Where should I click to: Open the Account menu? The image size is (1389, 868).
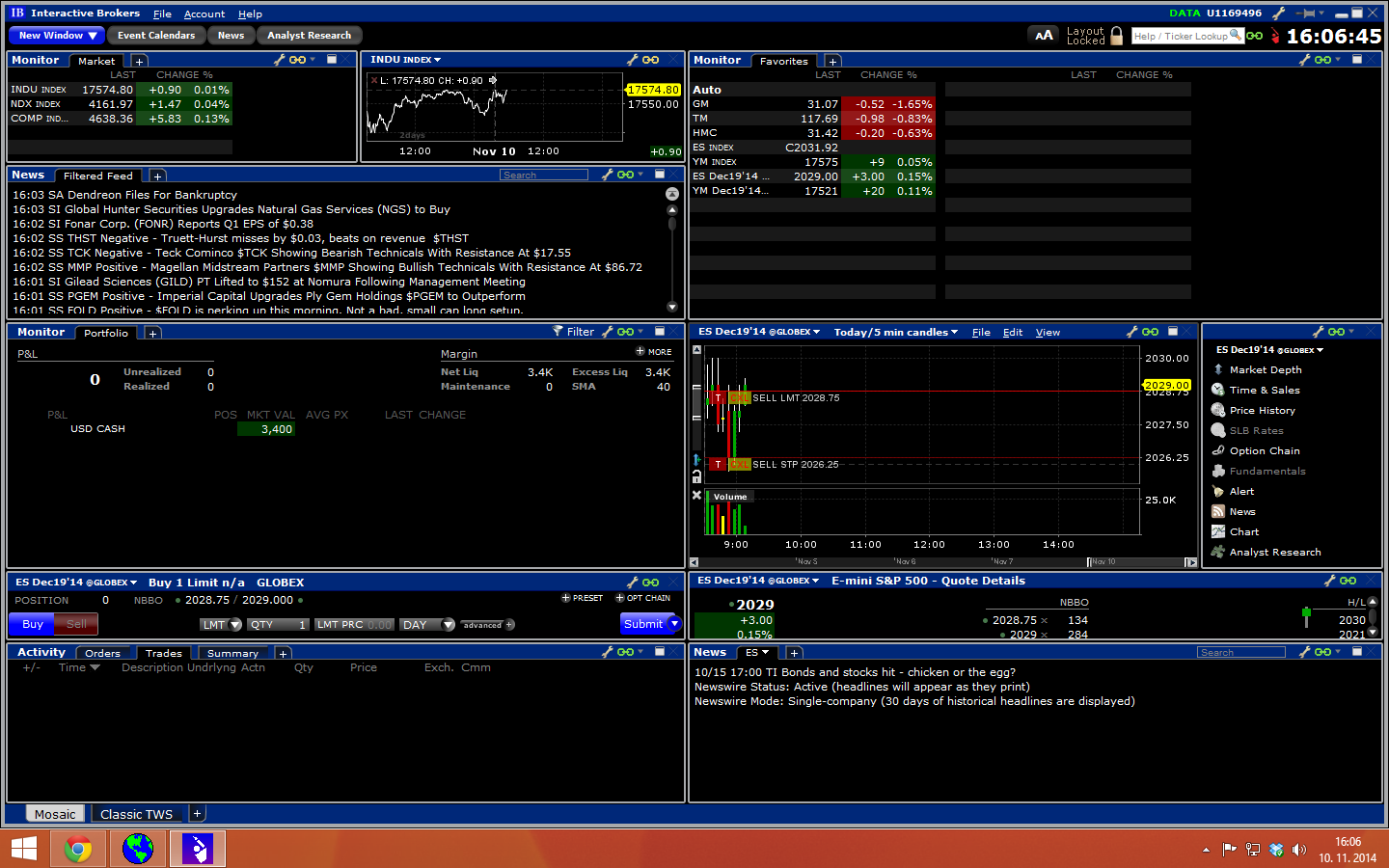pos(204,14)
